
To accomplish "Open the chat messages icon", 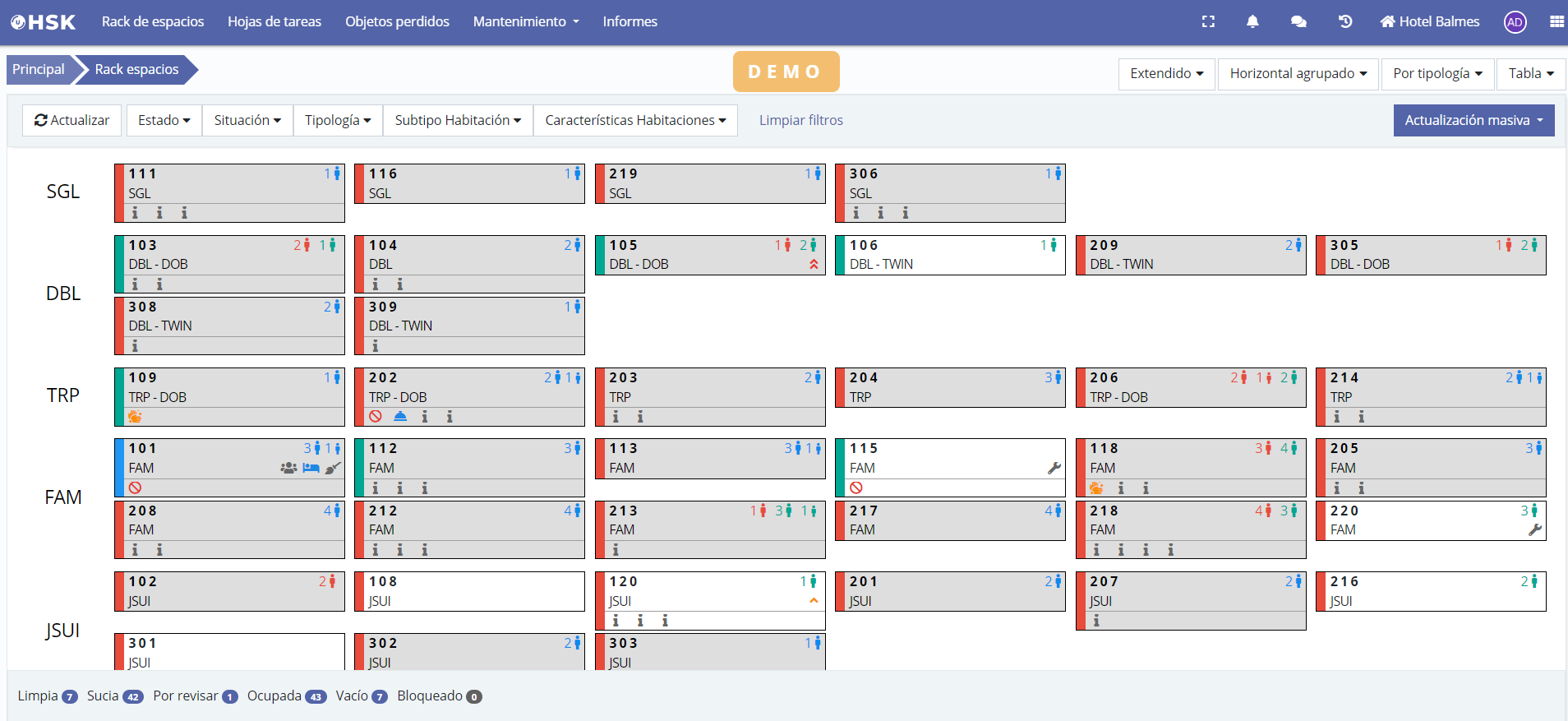I will pyautogui.click(x=1298, y=22).
